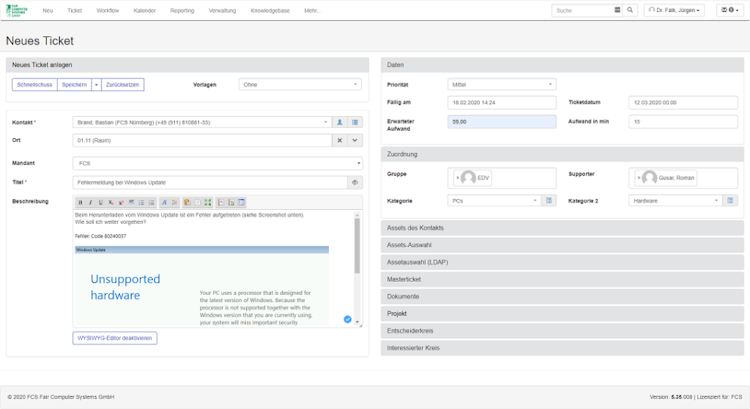Remove the Gusar, Roman supporter tag
Image resolution: width=750 pixels, height=409 pixels.
tap(639, 178)
